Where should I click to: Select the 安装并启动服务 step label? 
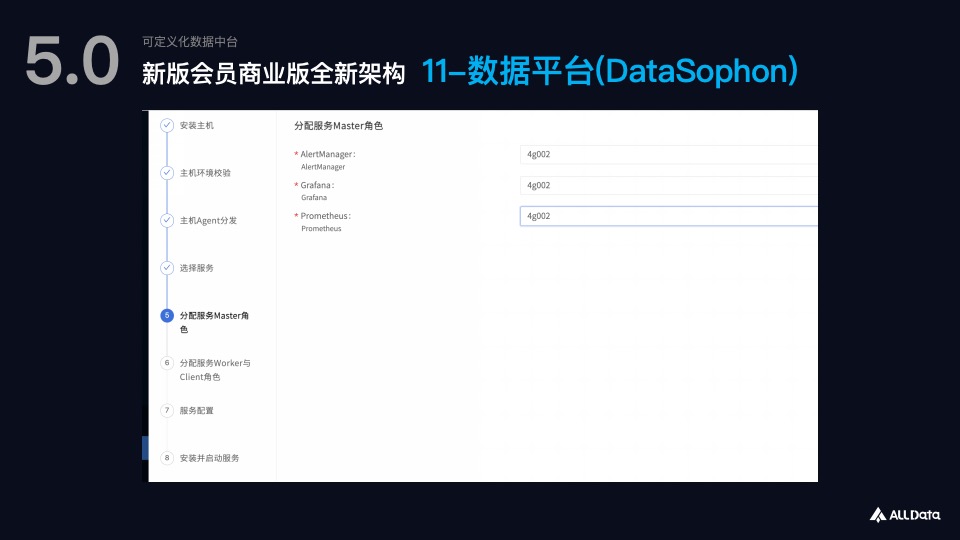[209, 458]
